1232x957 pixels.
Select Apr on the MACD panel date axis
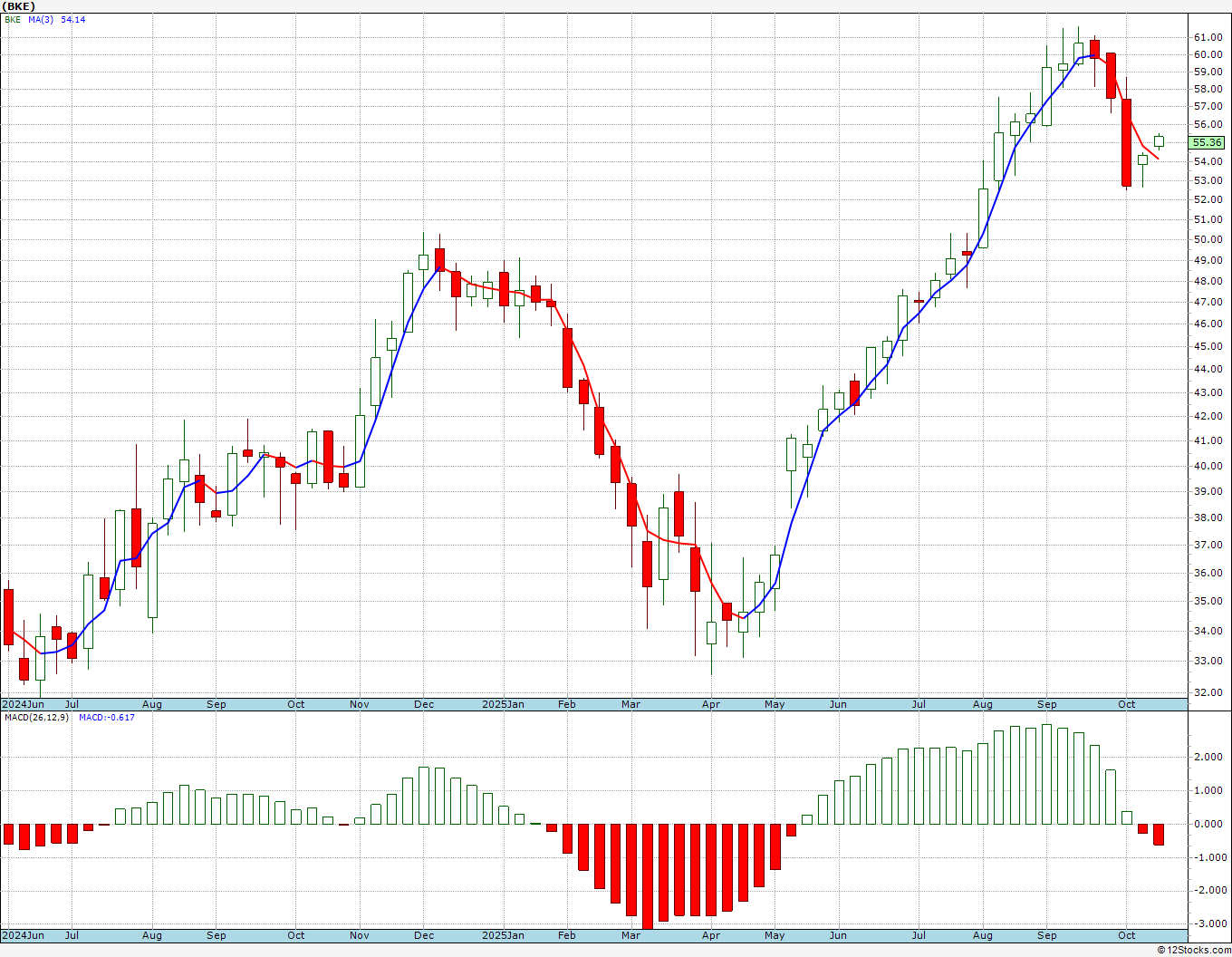(x=711, y=935)
